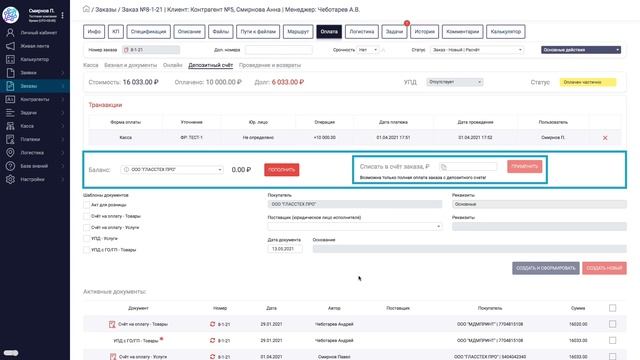The height and width of the screenshot is (360, 640).
Task: Toggle the select-all checkbox in documents header
Action: [x=612, y=308]
